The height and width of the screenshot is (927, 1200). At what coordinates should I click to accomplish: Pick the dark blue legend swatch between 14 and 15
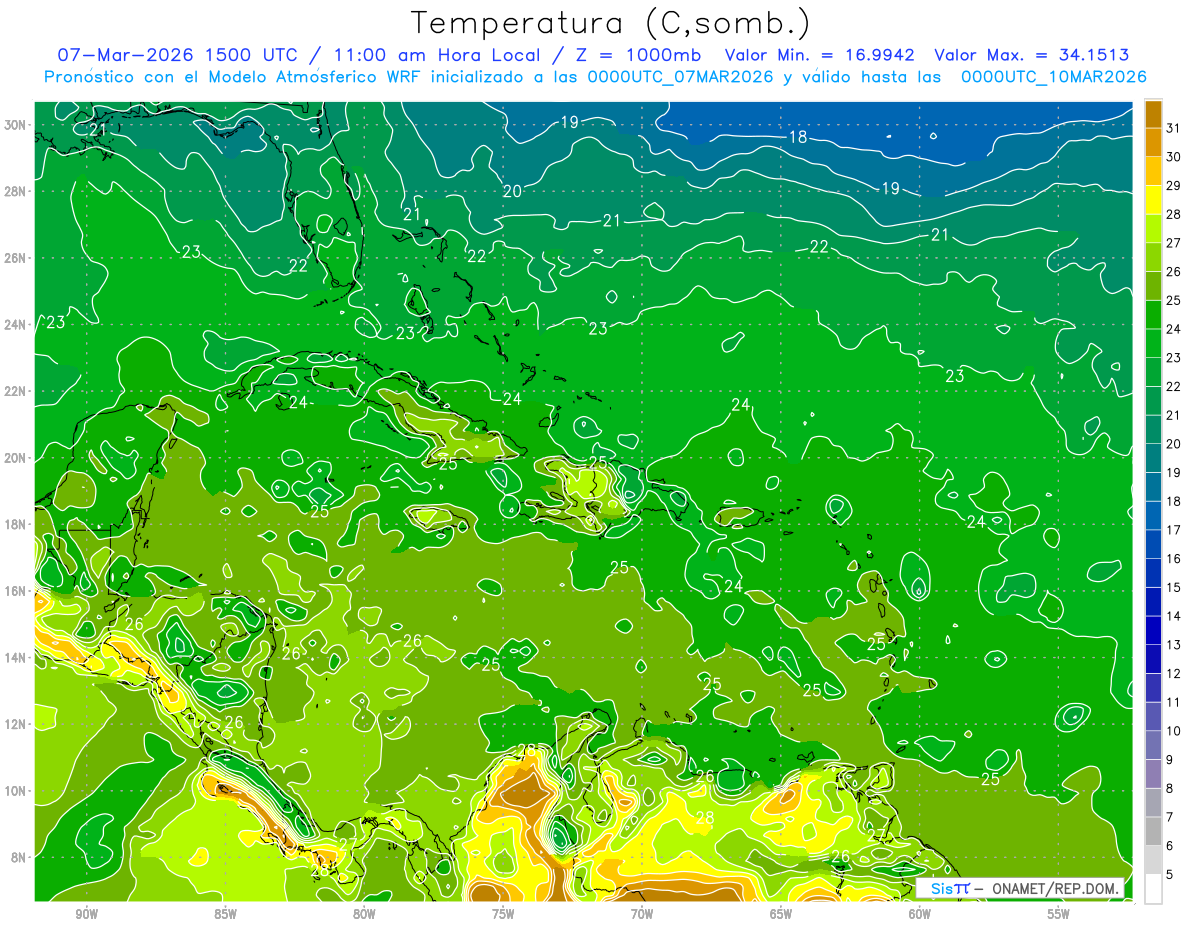[1153, 602]
